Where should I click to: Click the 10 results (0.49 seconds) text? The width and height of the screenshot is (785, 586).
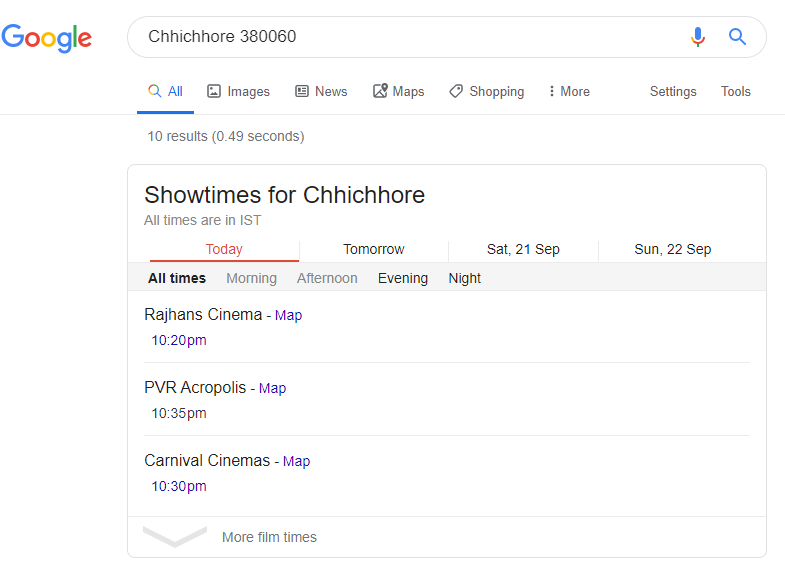click(x=226, y=136)
